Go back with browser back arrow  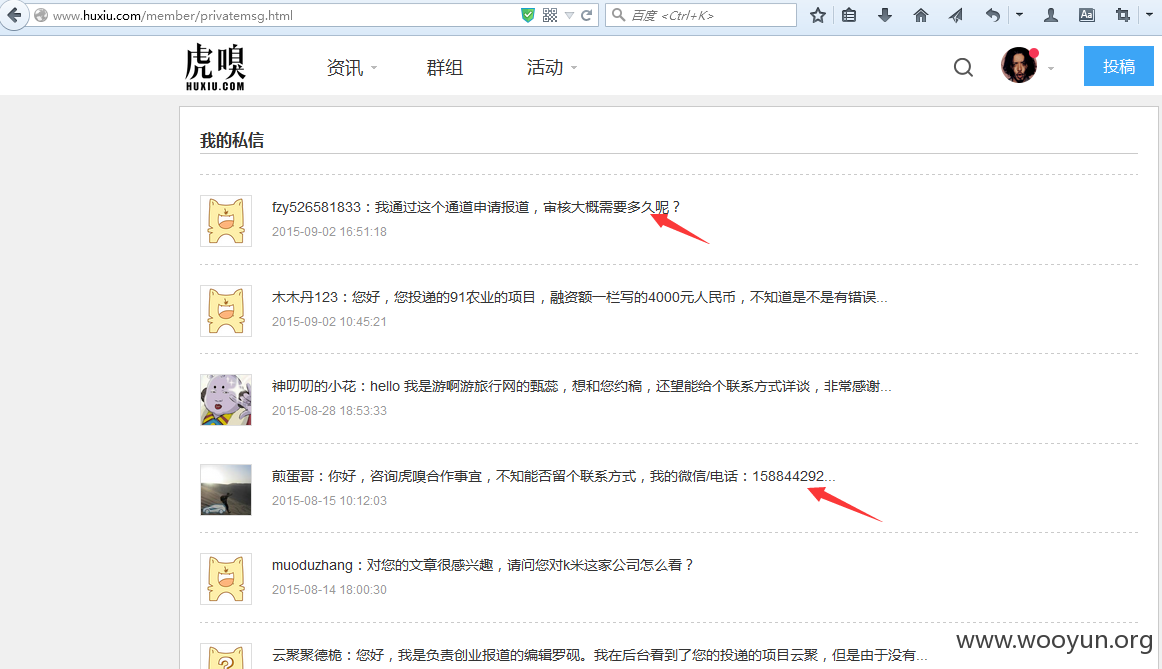13,15
